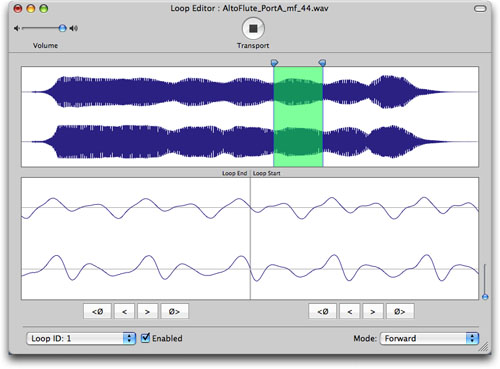Click the mute speaker icon left of Volume slider

click(17, 28)
